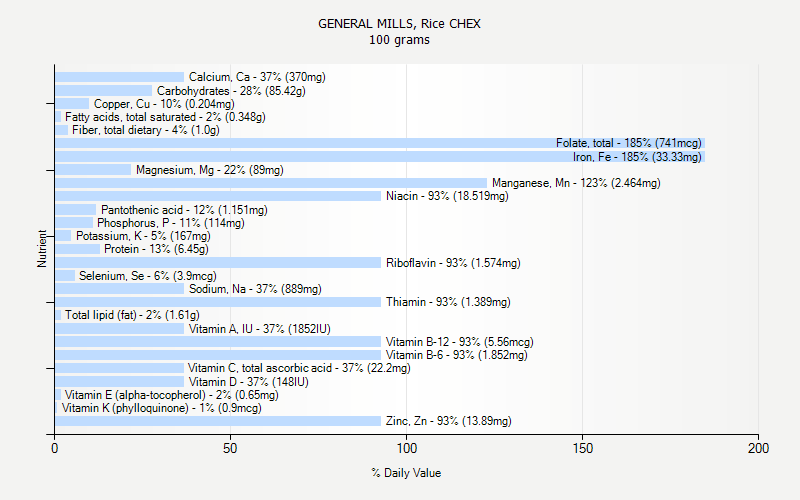Click the 'Zinc, Zn - 93% (13.89mg)' label
This screenshot has height=500, width=800.
448,421
